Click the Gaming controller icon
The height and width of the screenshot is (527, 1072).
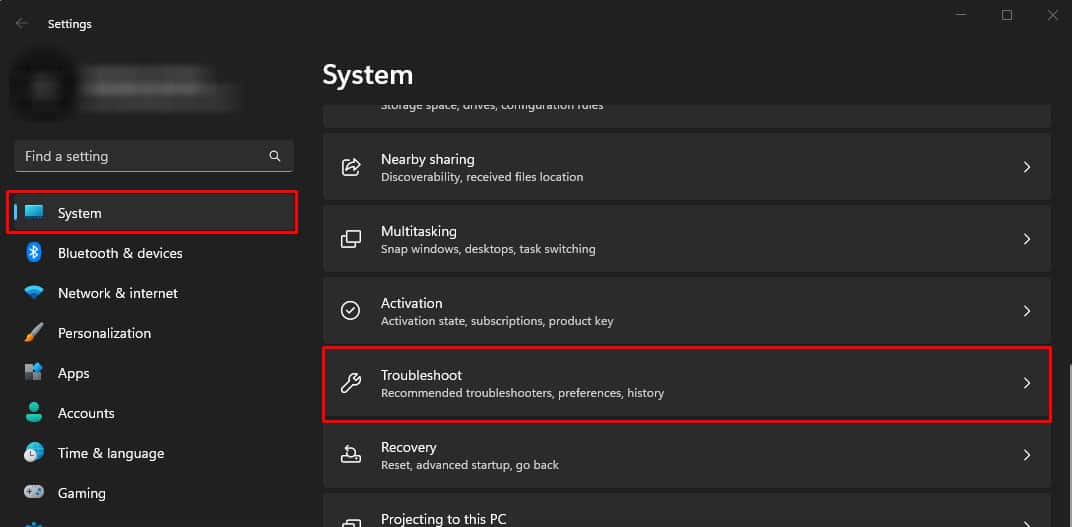(x=34, y=493)
